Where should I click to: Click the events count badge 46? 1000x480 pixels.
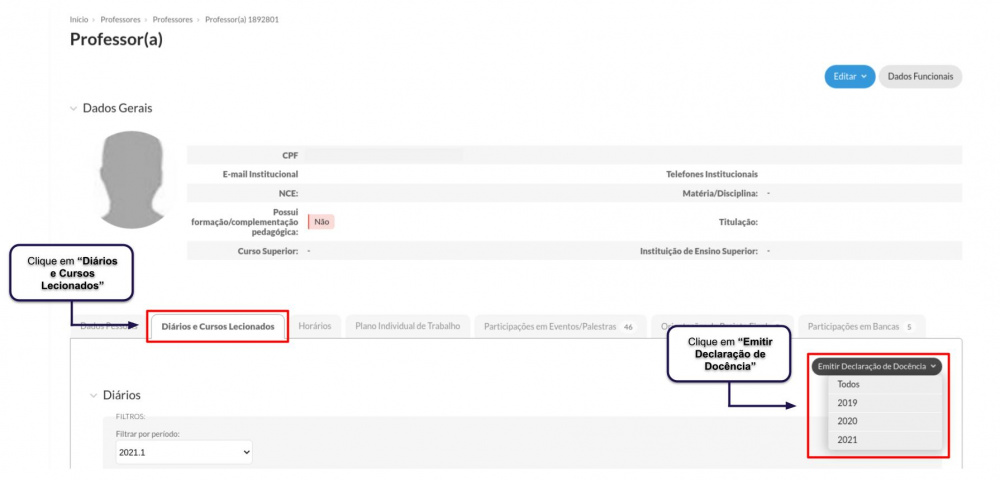coord(628,327)
